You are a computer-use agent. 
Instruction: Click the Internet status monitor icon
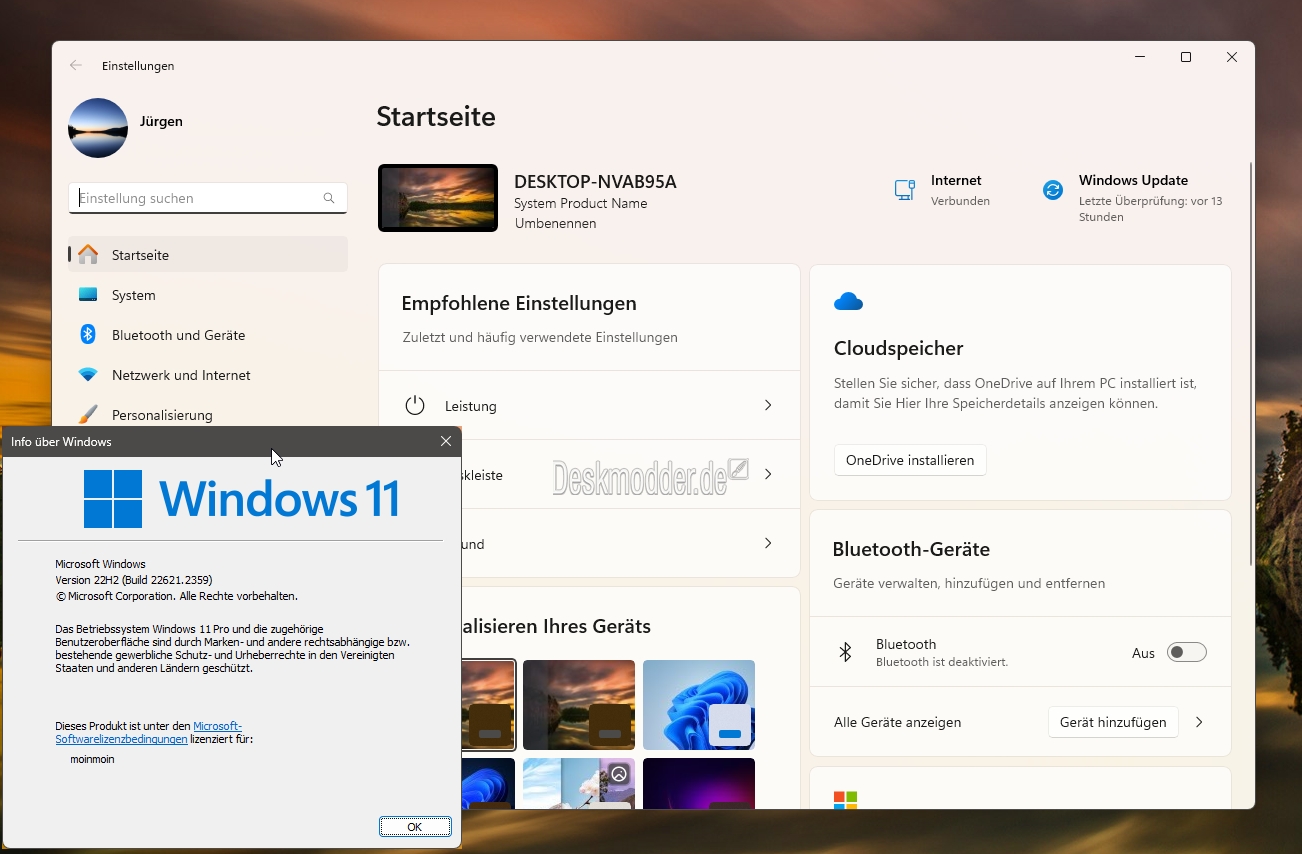[905, 190]
